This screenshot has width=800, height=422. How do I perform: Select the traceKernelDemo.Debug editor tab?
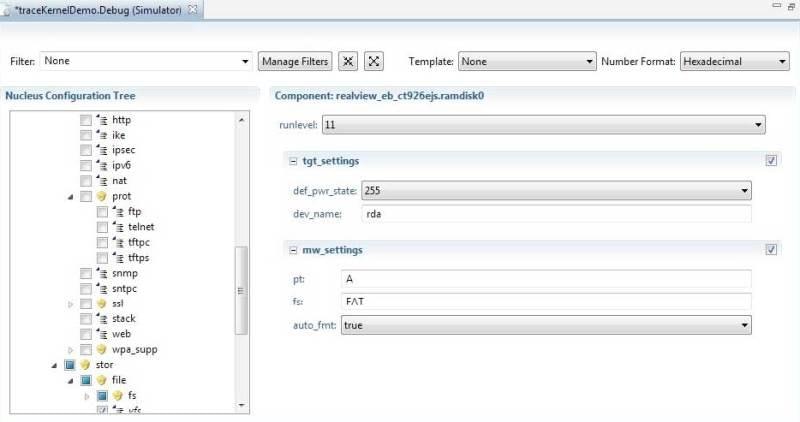tap(100, 9)
